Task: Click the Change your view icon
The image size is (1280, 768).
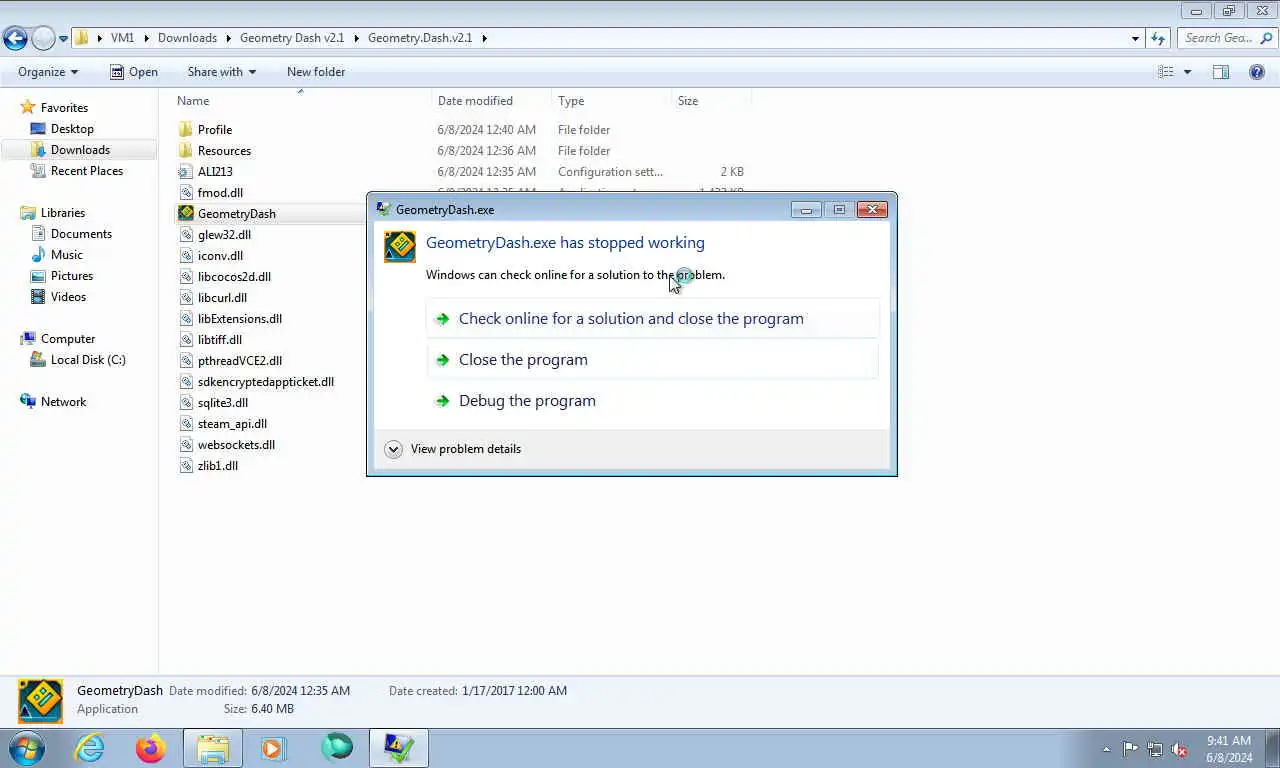Action: (1166, 72)
